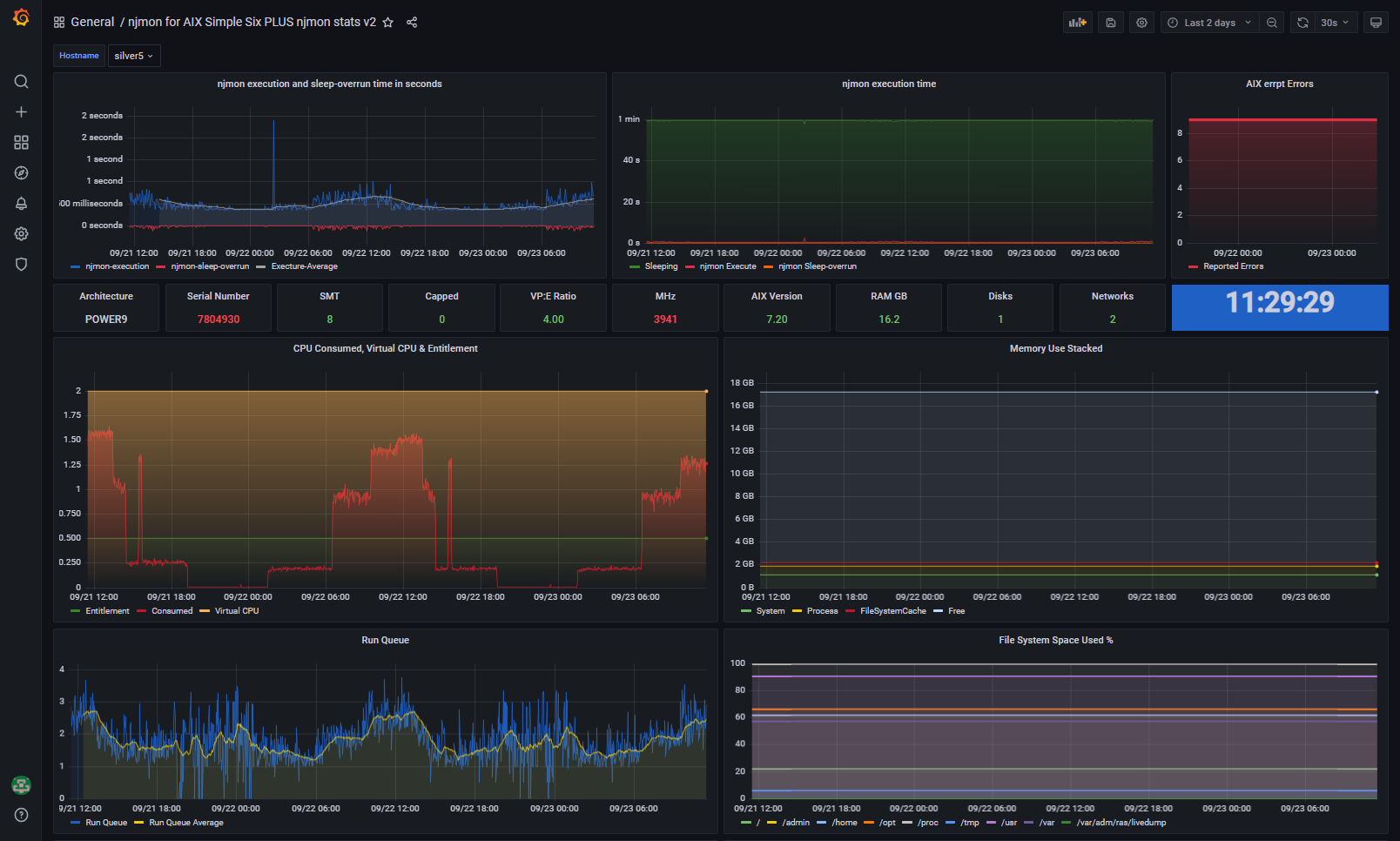Click the Run Queue Average yellow swatch
Image resolution: width=1400 pixels, height=841 pixels.
(139, 823)
